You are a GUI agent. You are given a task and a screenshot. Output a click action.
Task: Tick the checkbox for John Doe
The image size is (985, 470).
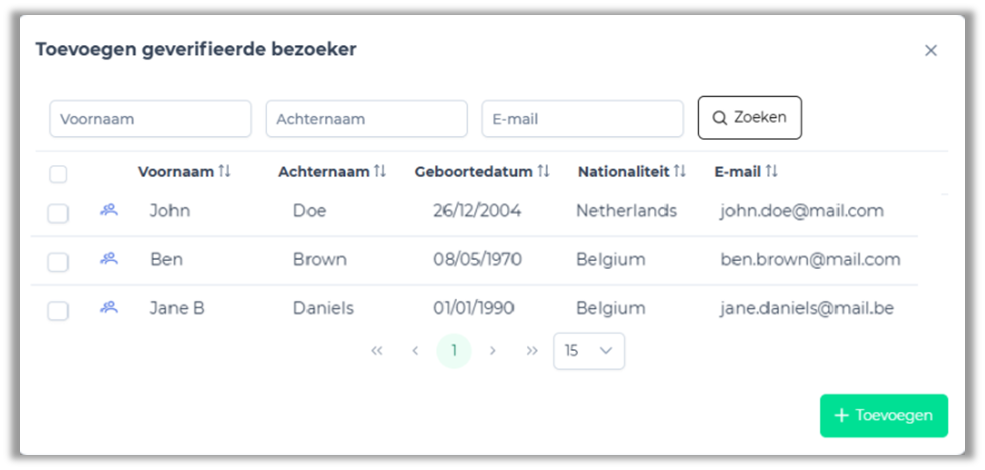(58, 213)
